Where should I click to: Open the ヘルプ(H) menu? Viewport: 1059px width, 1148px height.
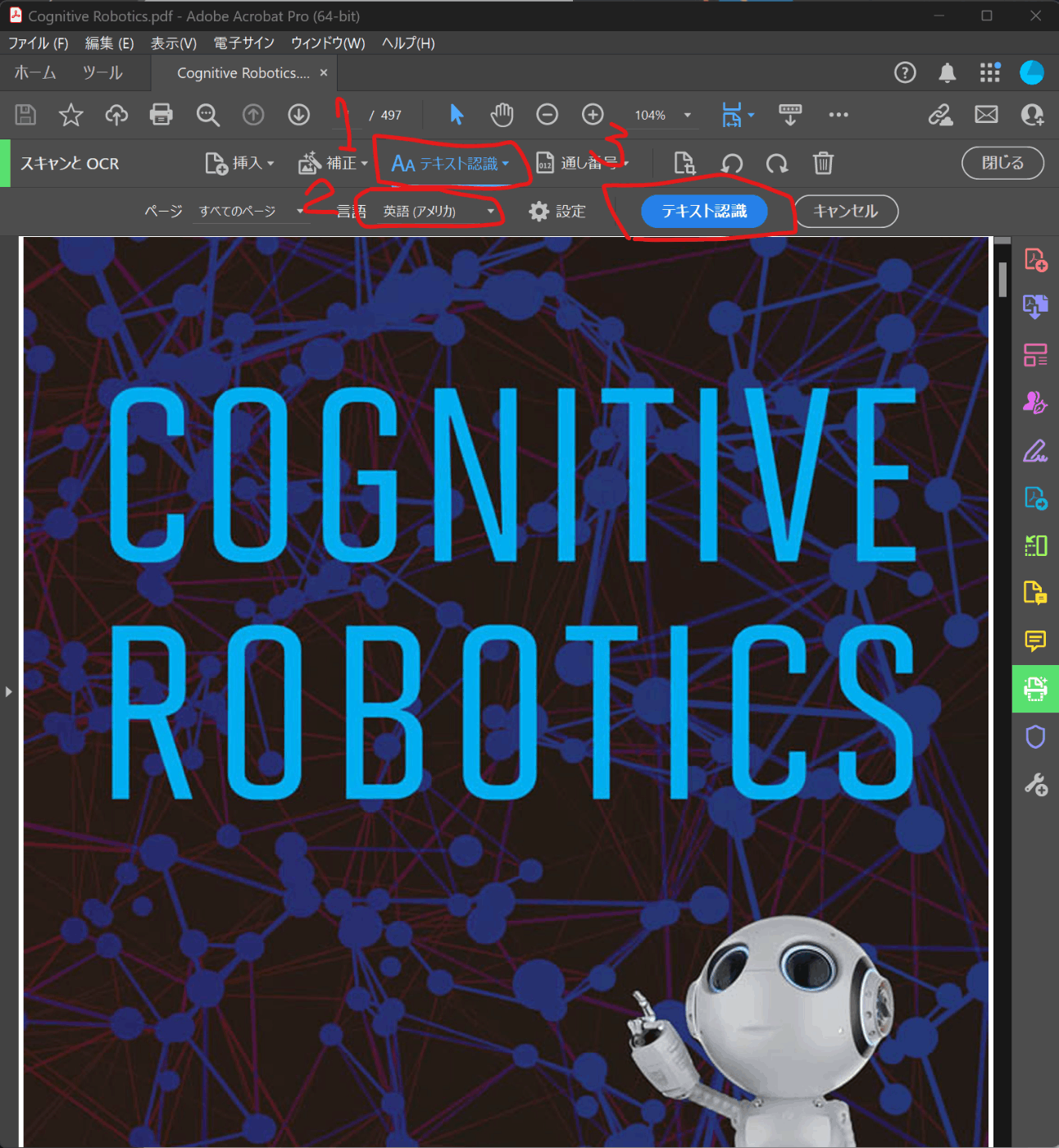point(408,43)
